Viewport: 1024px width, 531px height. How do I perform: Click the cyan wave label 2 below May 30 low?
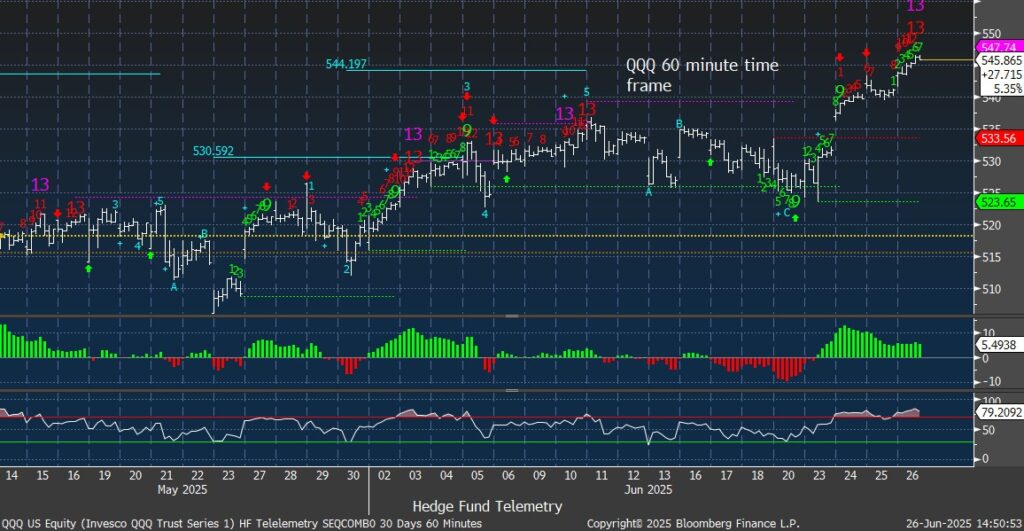[x=347, y=268]
